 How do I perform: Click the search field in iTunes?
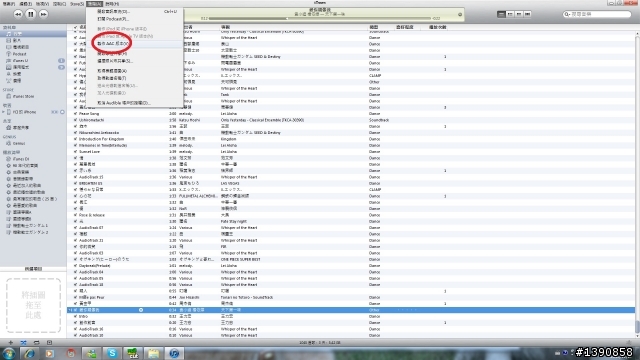pos(598,14)
